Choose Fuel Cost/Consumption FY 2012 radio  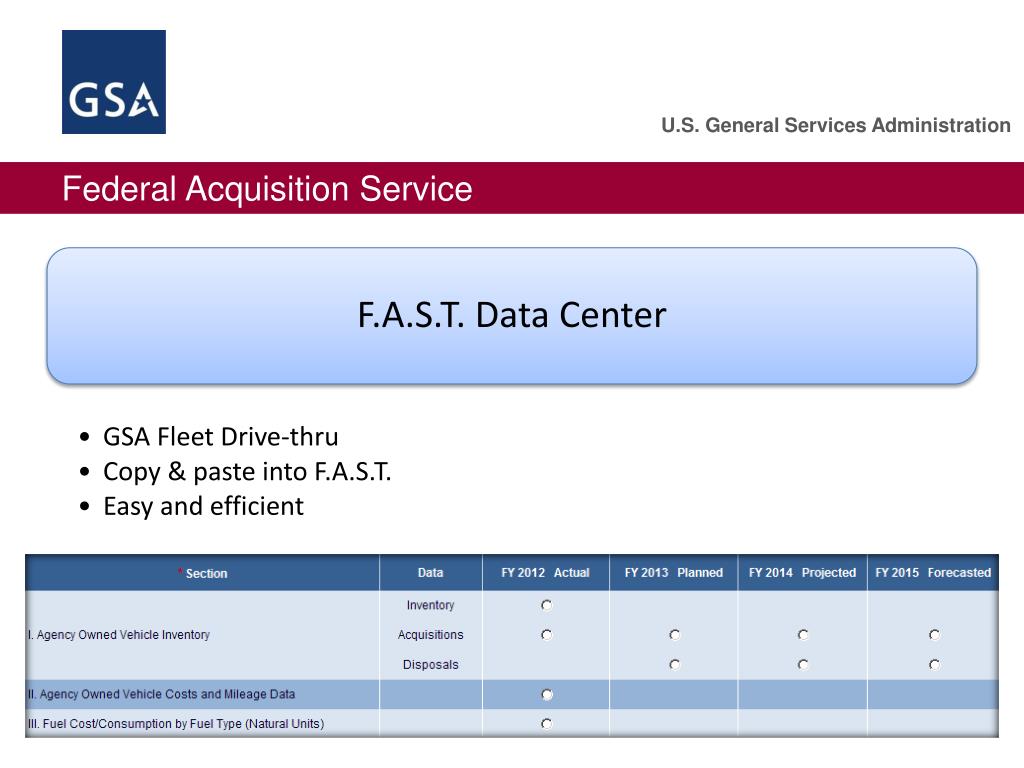(x=547, y=724)
